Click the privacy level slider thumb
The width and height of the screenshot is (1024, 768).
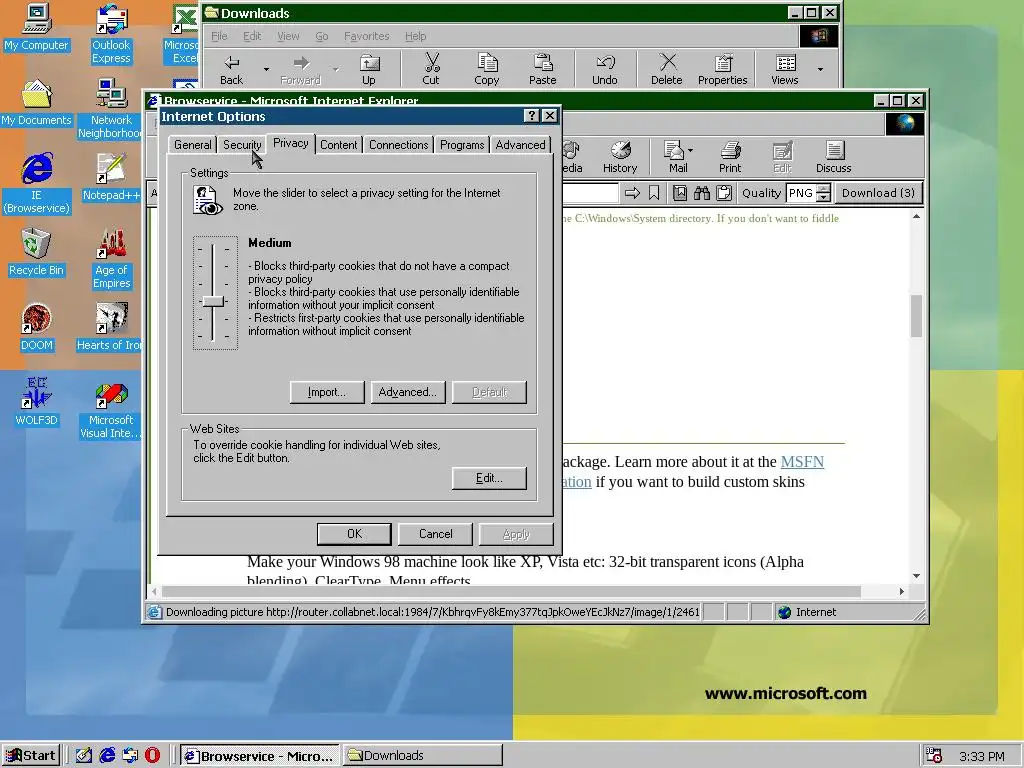point(213,301)
